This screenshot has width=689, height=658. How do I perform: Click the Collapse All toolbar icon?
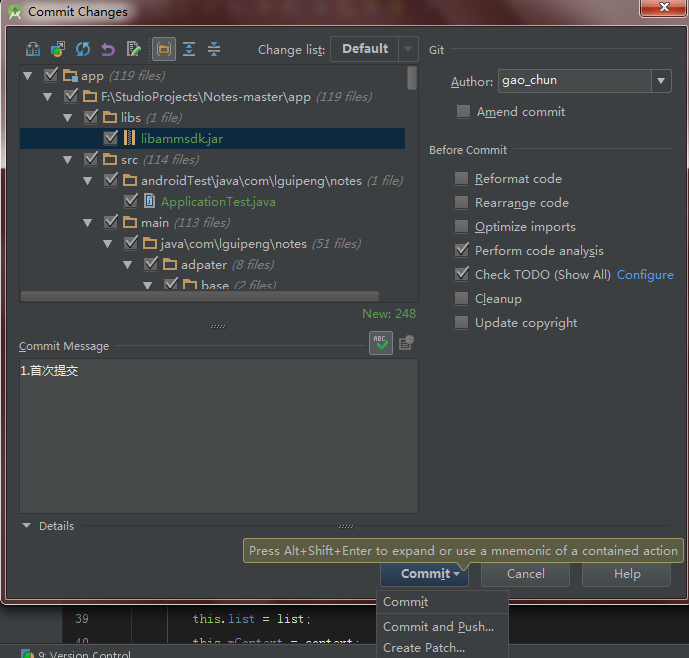pos(214,49)
